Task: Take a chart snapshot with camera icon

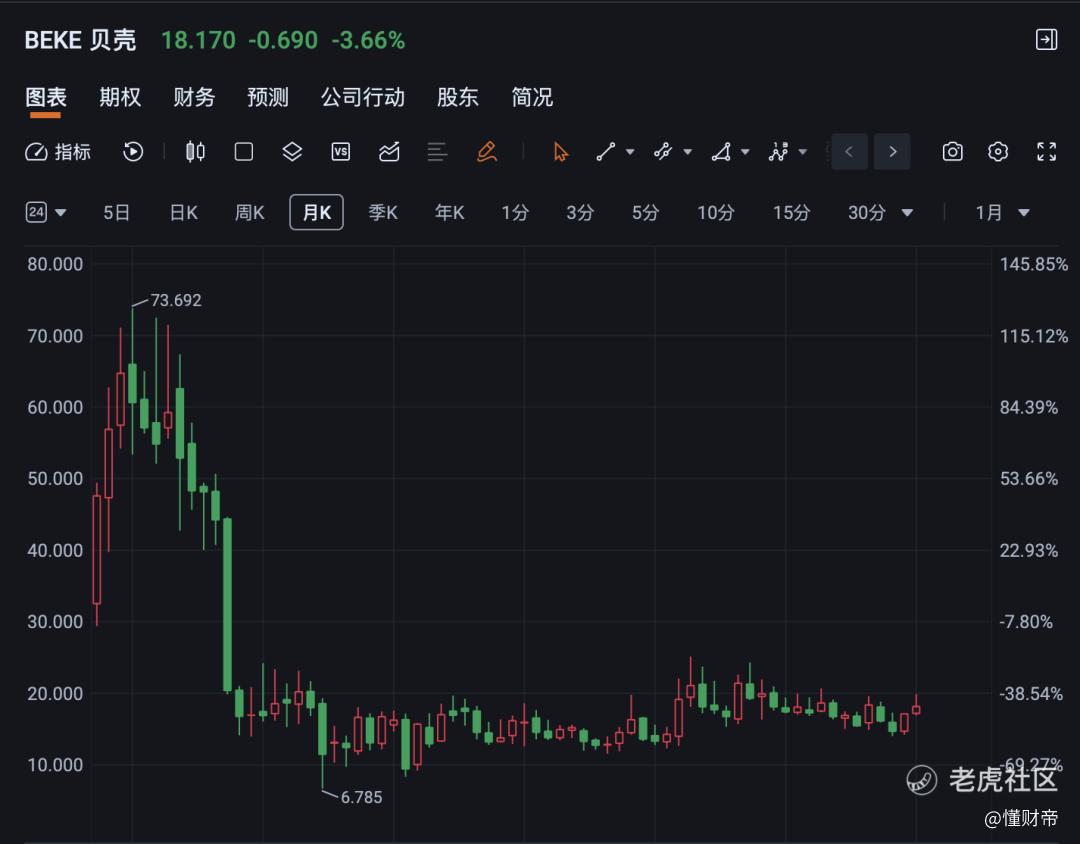Action: (953, 152)
